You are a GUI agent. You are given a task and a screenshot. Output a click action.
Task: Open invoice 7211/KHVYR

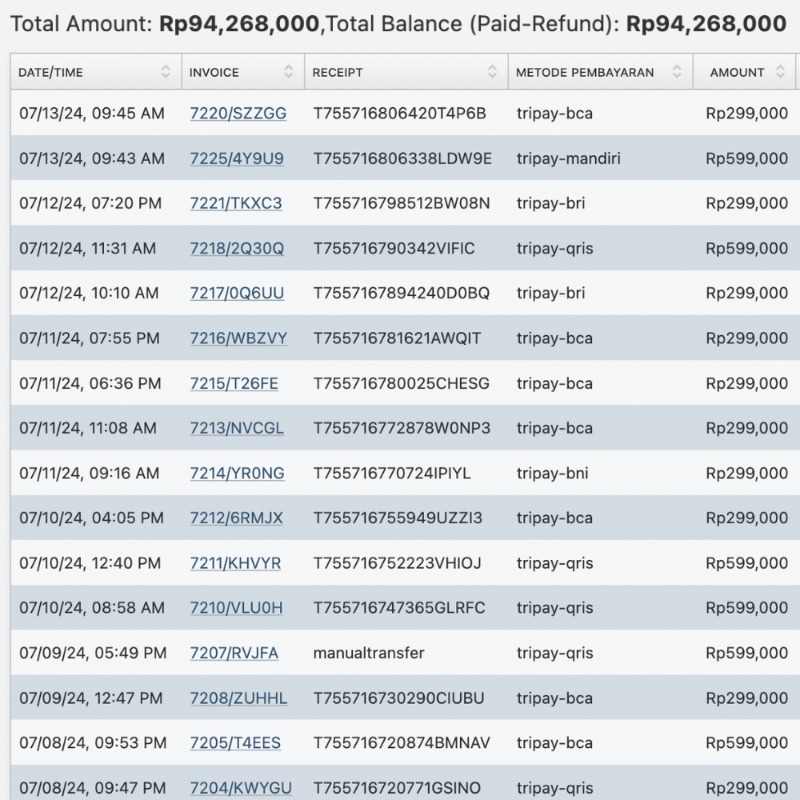(x=235, y=563)
